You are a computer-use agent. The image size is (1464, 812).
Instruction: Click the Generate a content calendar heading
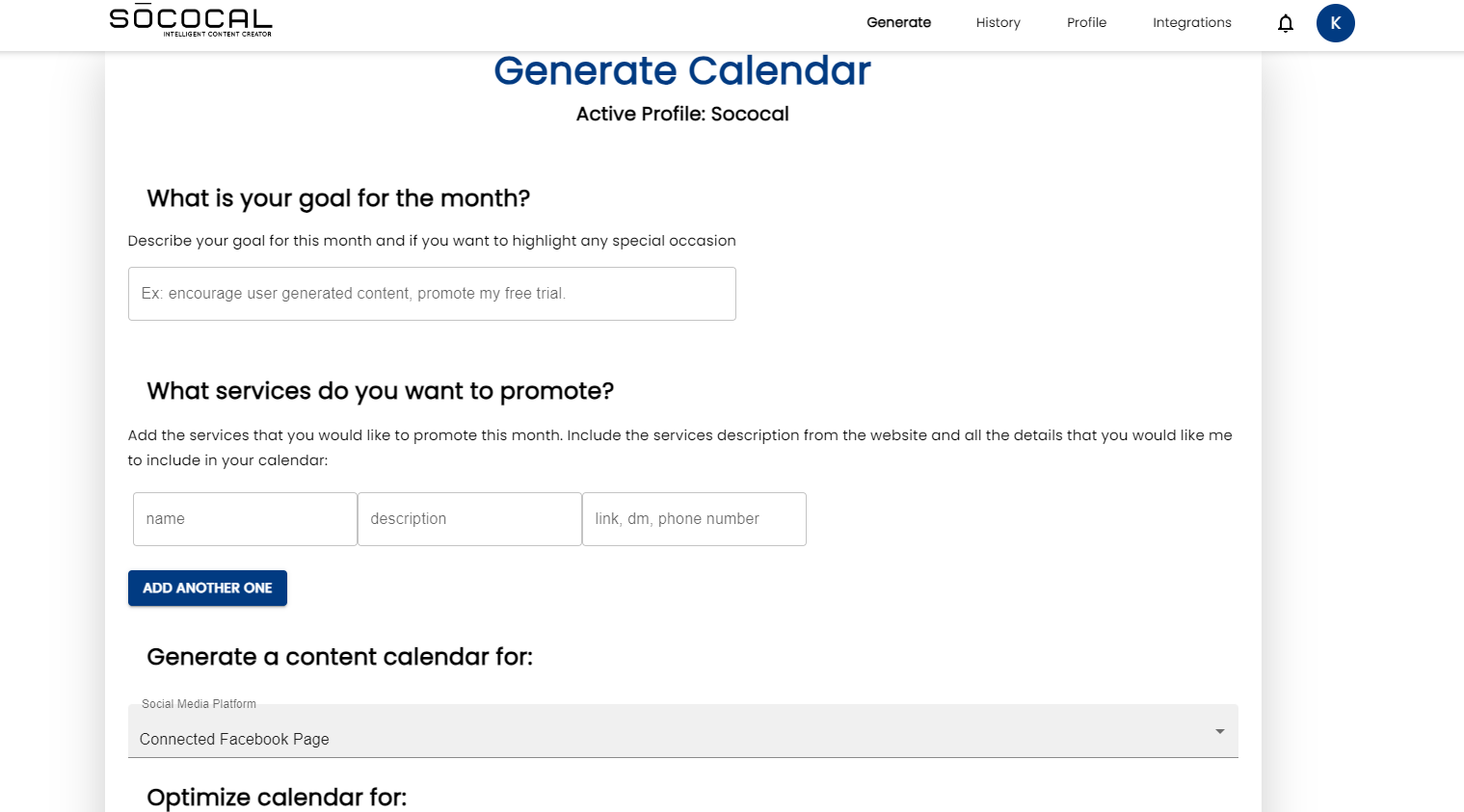point(339,657)
